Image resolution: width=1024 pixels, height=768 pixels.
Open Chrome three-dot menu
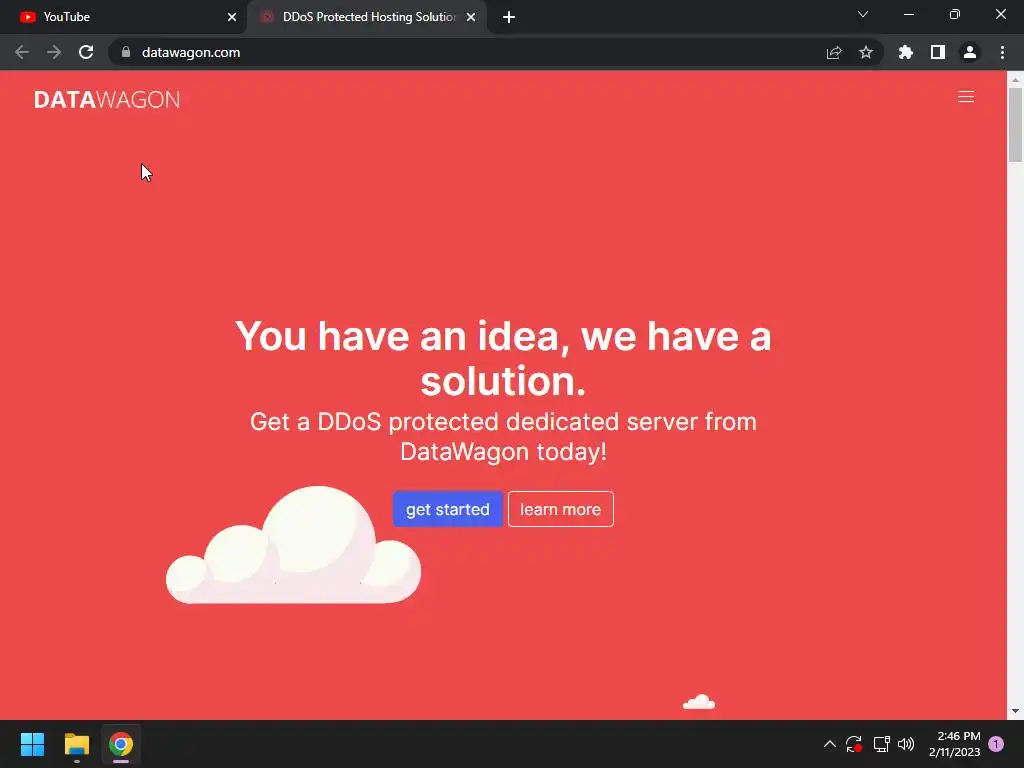coord(1002,52)
